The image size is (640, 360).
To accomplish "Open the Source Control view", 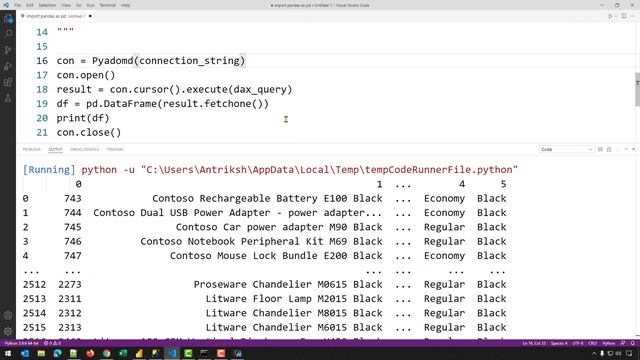I will click(x=8, y=50).
